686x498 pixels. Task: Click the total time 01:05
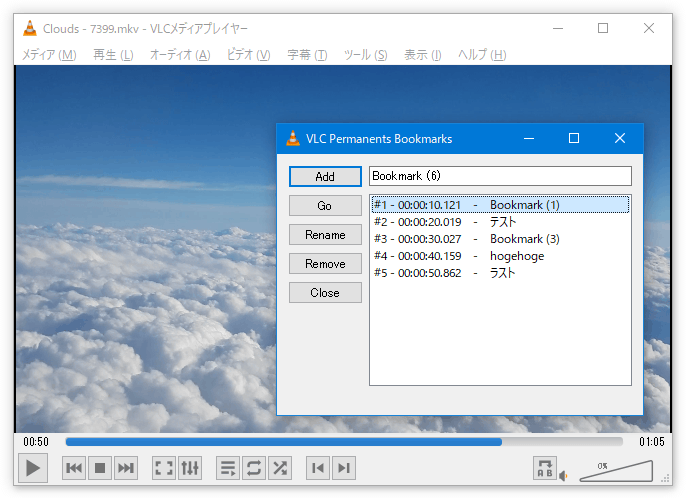[x=651, y=442]
